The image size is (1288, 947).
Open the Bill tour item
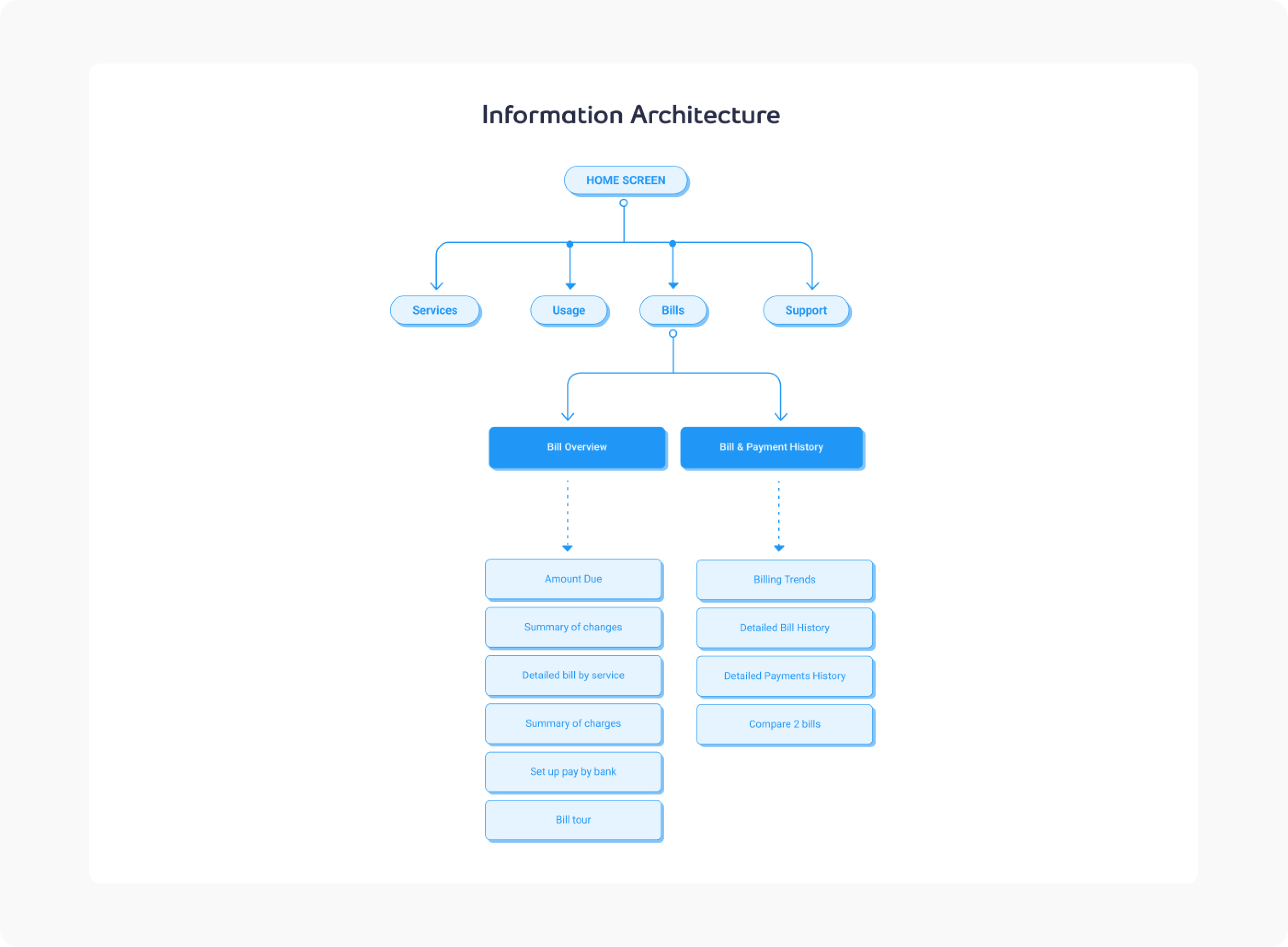[573, 820]
